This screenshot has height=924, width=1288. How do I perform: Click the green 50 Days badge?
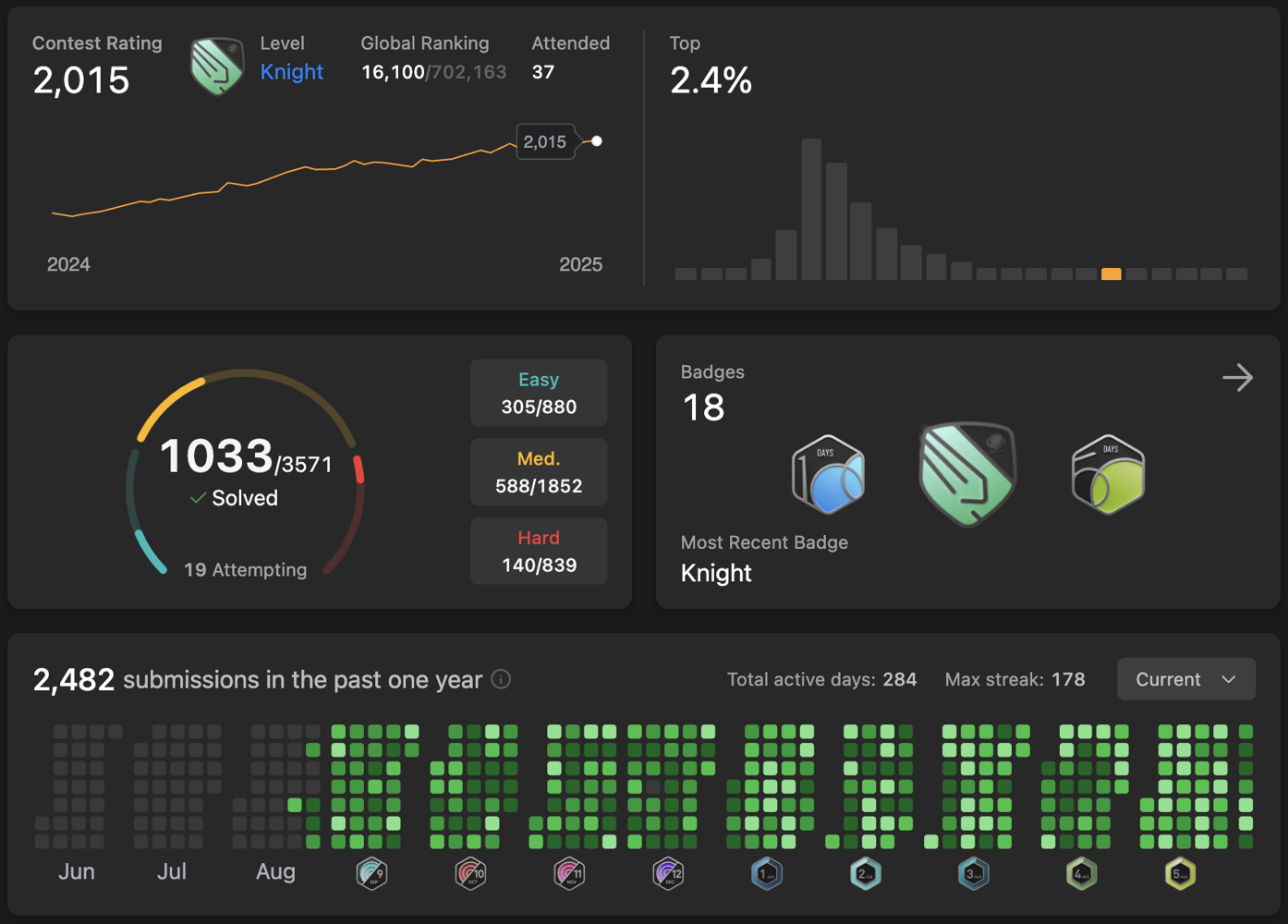pyautogui.click(x=1108, y=475)
